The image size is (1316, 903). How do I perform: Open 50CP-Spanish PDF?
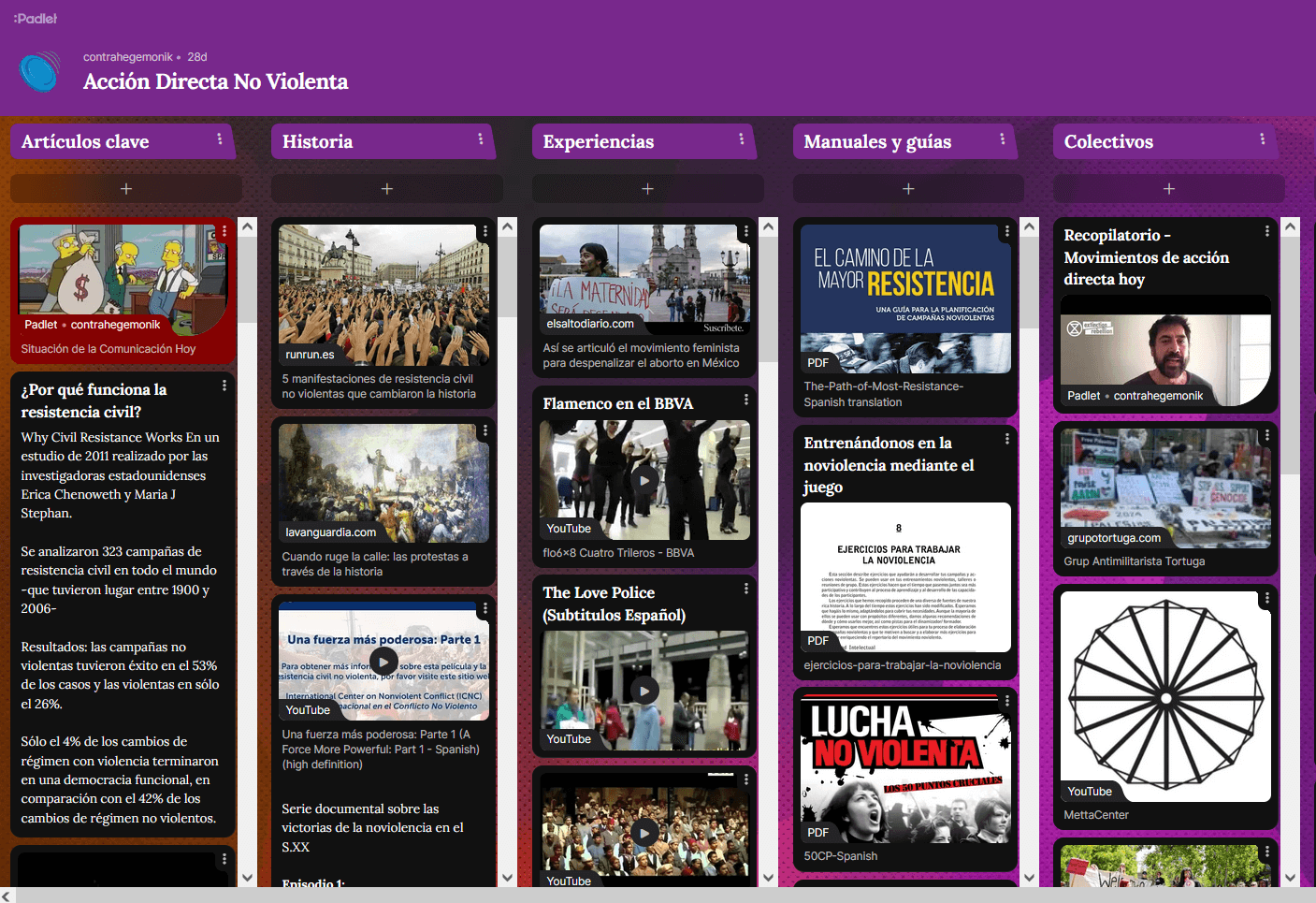point(841,856)
